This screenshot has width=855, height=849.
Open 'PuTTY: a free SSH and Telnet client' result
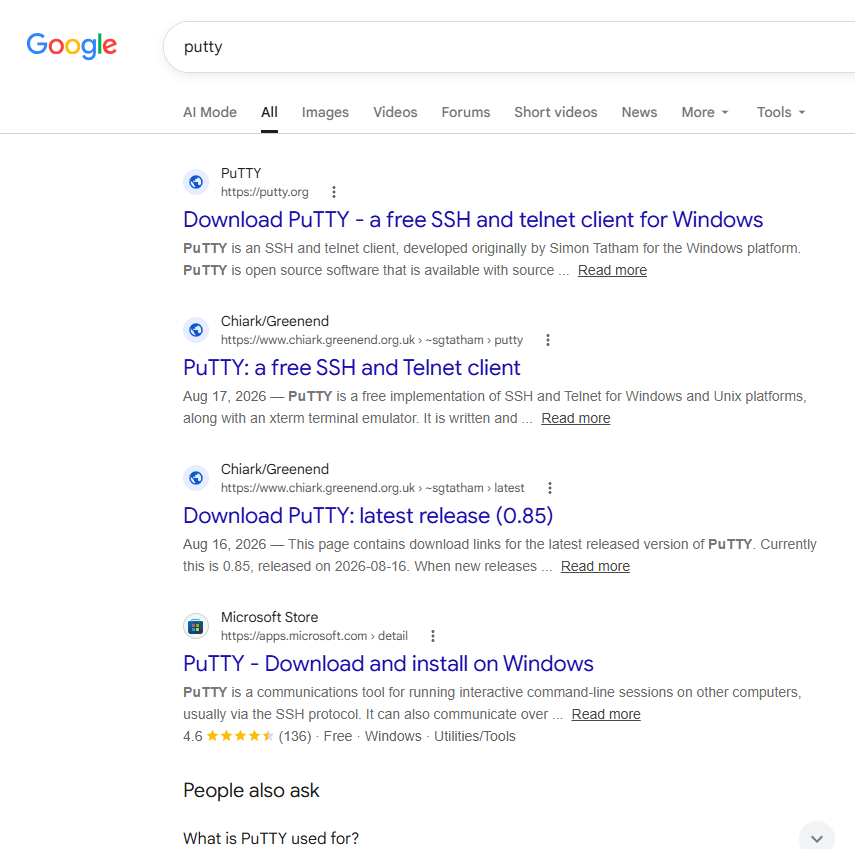coord(352,368)
